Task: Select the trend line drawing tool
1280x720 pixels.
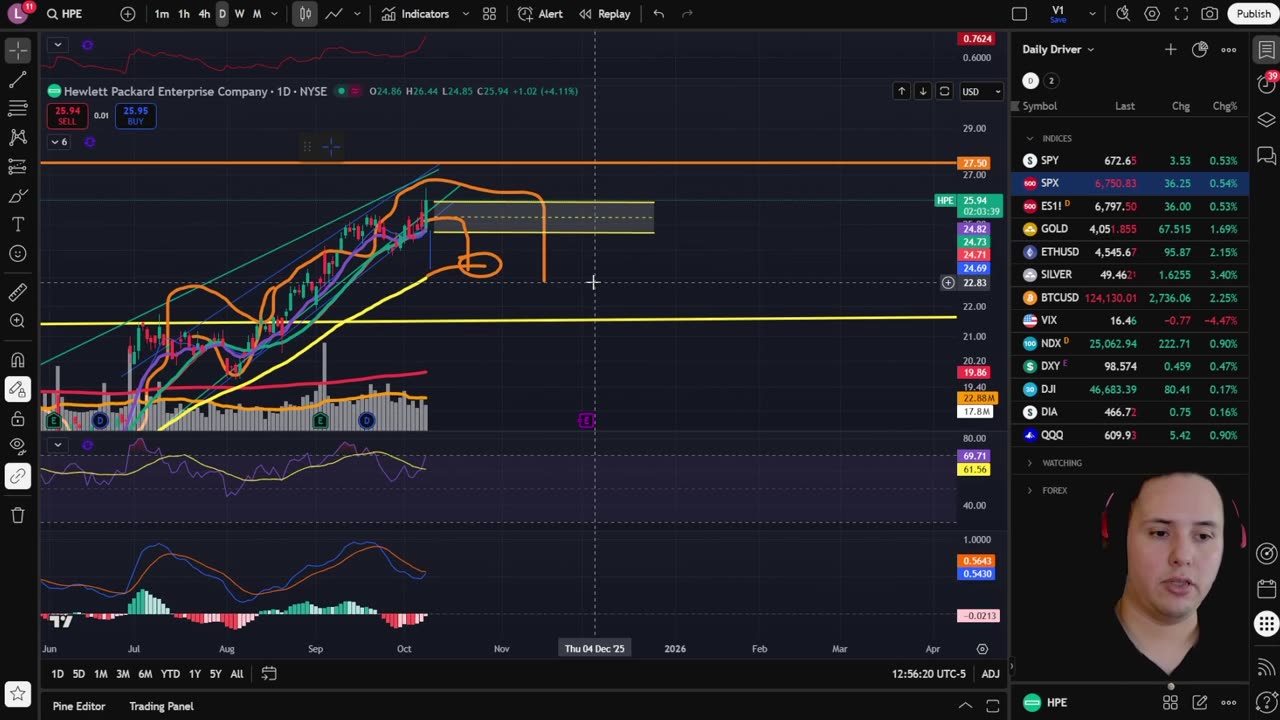Action: [18, 78]
